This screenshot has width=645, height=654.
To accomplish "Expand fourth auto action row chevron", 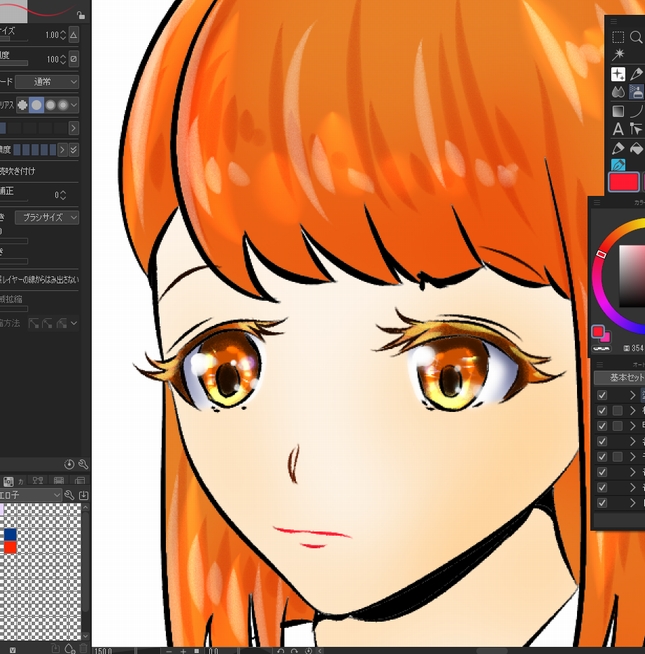I will tap(632, 441).
